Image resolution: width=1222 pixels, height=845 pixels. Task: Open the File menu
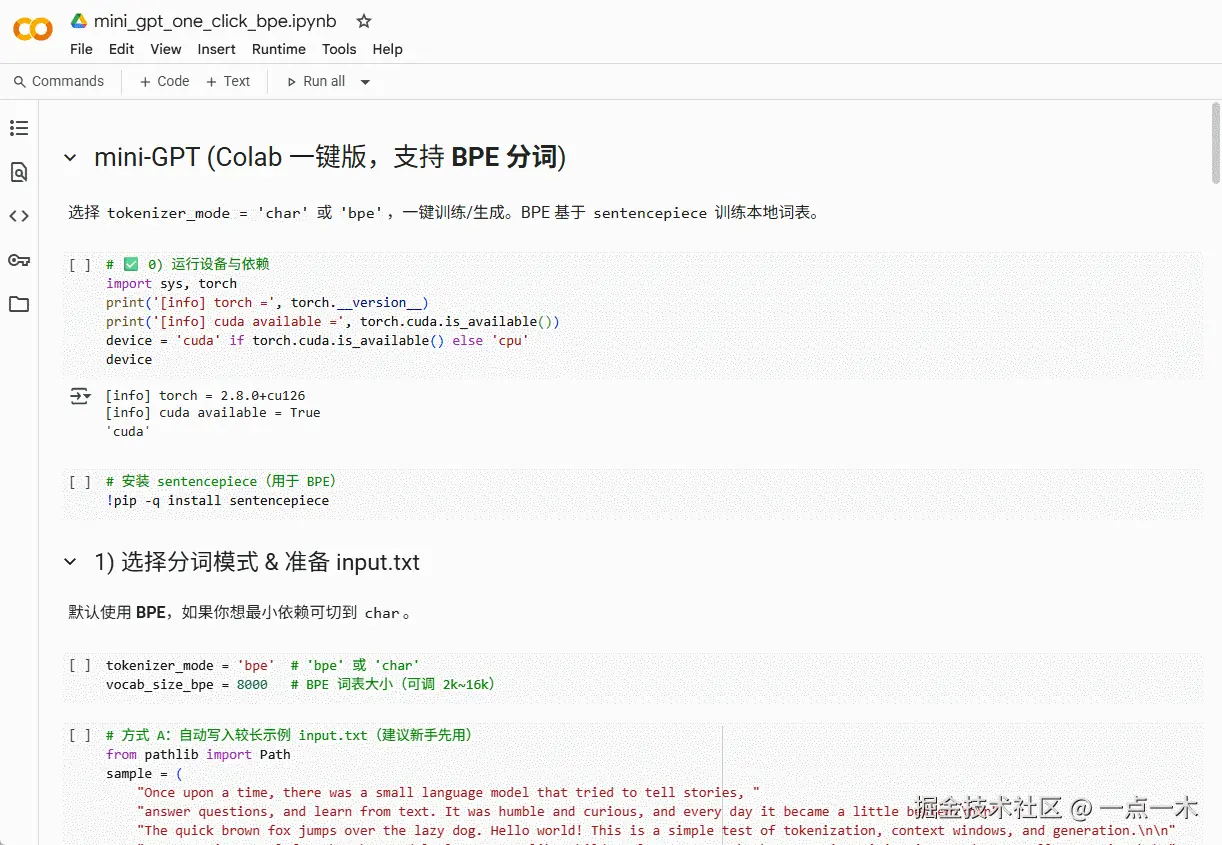(x=80, y=48)
